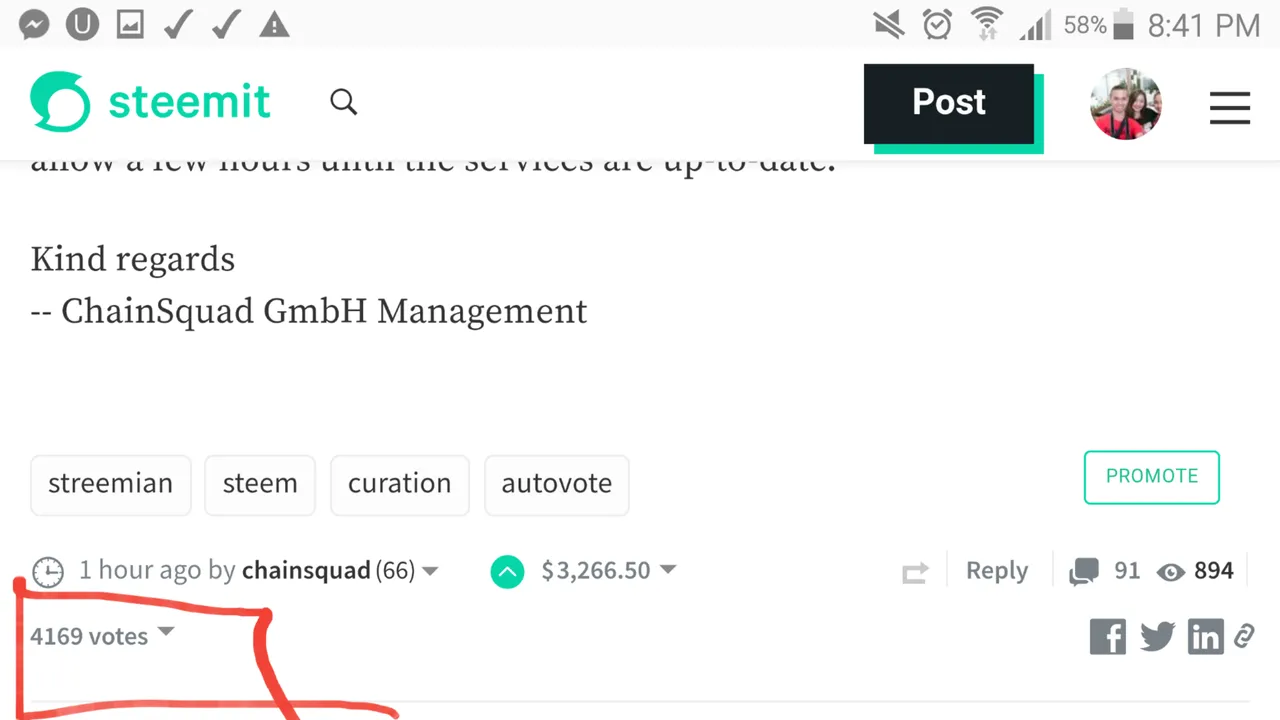This screenshot has height=720, width=1280.
Task: Click the Reply link
Action: (x=997, y=571)
